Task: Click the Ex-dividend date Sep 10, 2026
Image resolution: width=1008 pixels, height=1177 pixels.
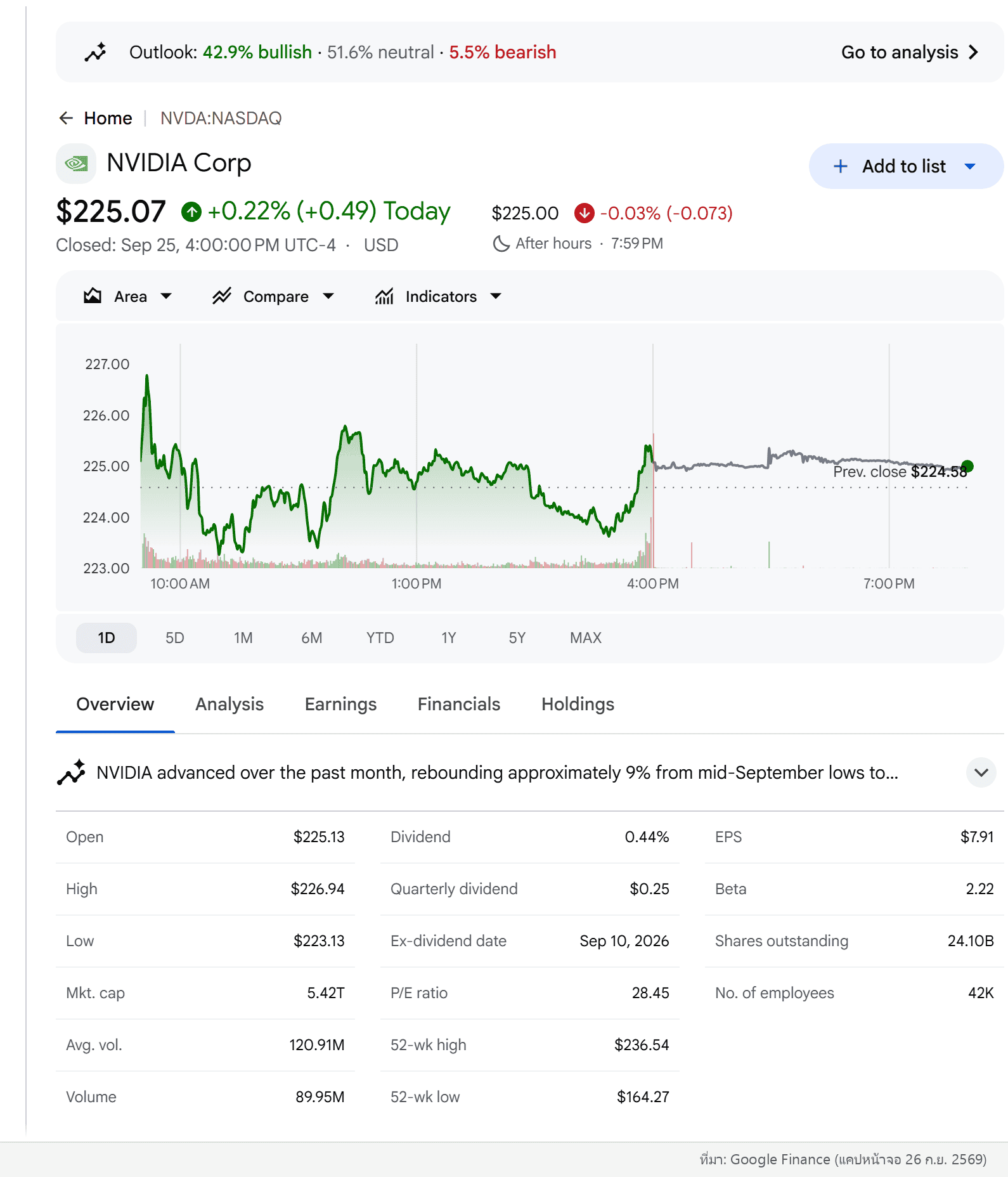Action: [624, 941]
